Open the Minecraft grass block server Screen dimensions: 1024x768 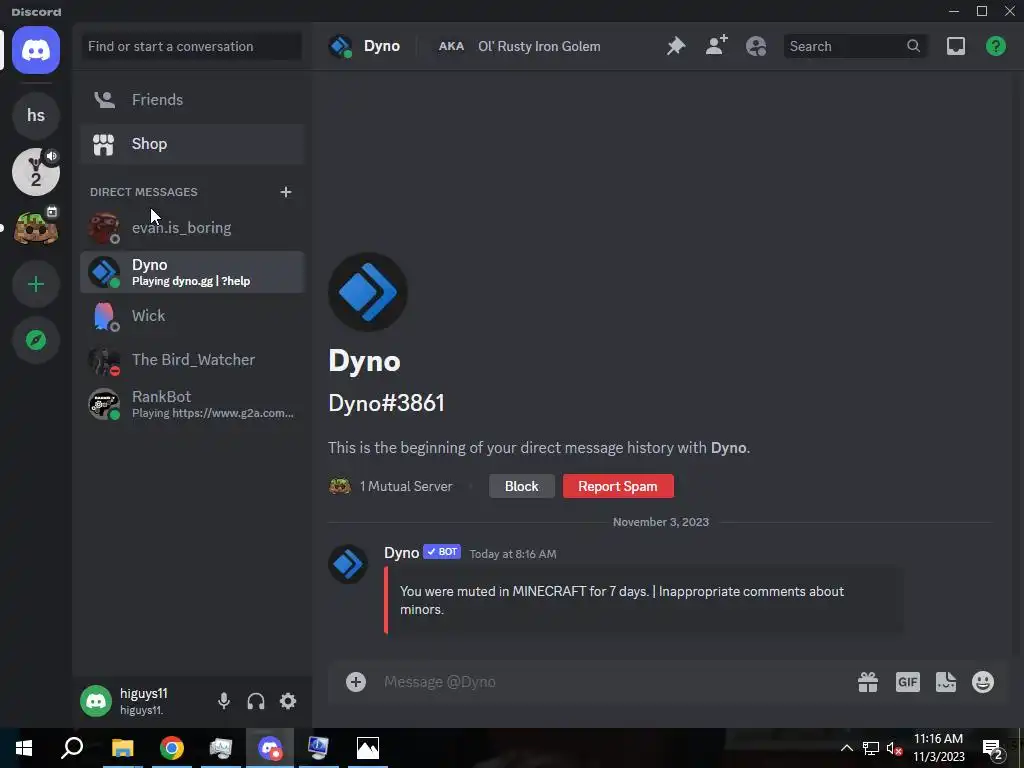pos(36,228)
